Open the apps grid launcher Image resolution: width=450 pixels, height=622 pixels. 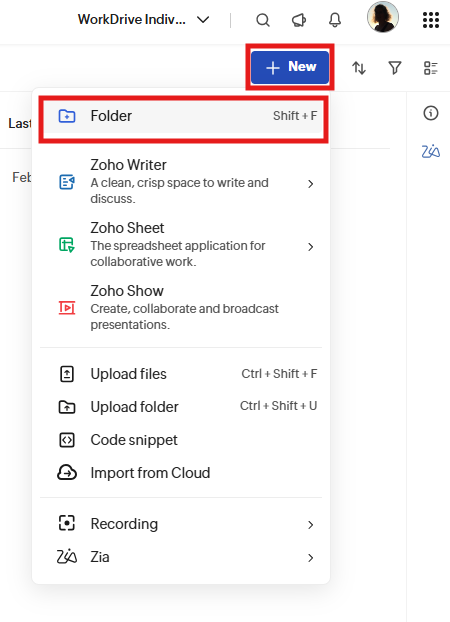tap(431, 19)
